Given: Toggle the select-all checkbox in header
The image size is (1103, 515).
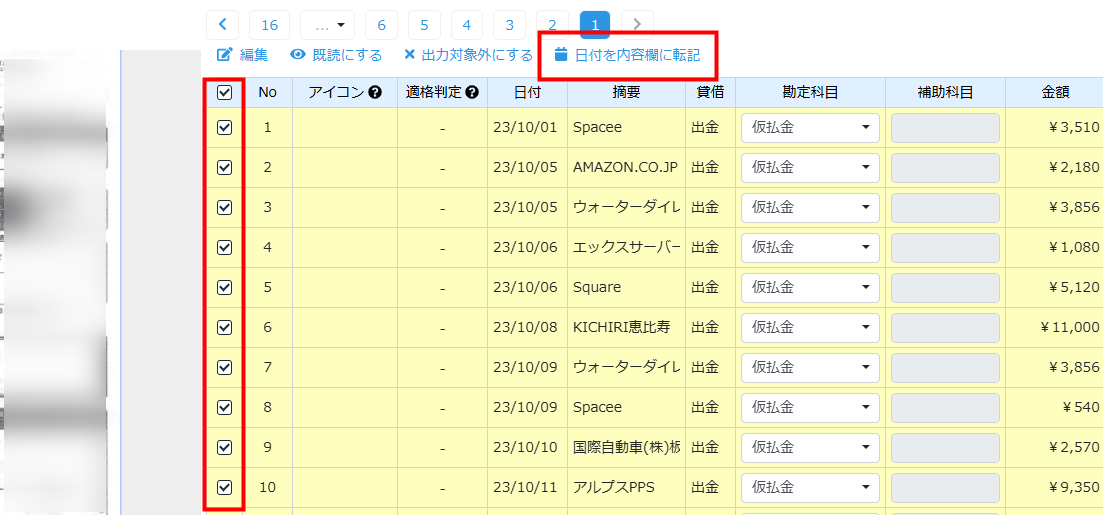Looking at the screenshot, I should tap(225, 93).
